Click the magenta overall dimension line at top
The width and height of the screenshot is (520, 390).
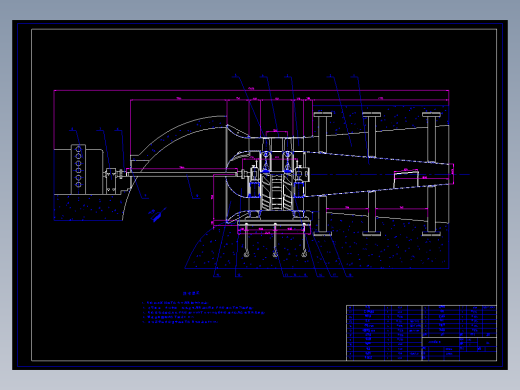tap(251, 90)
